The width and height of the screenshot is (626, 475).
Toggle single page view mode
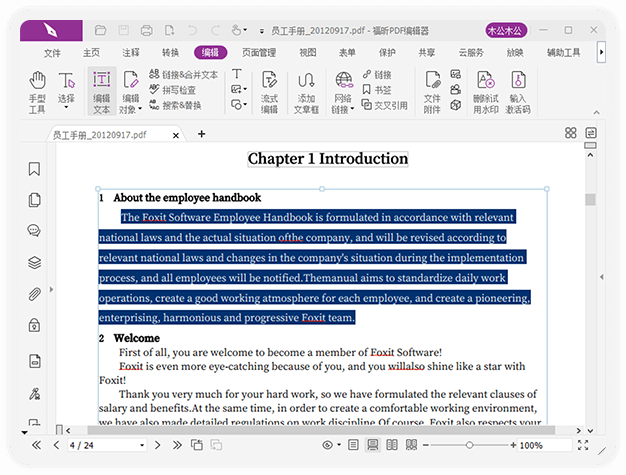pyautogui.click(x=353, y=445)
